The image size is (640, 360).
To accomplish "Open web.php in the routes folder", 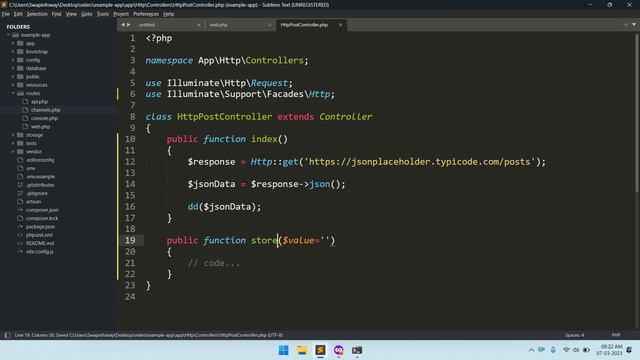I will point(40,127).
